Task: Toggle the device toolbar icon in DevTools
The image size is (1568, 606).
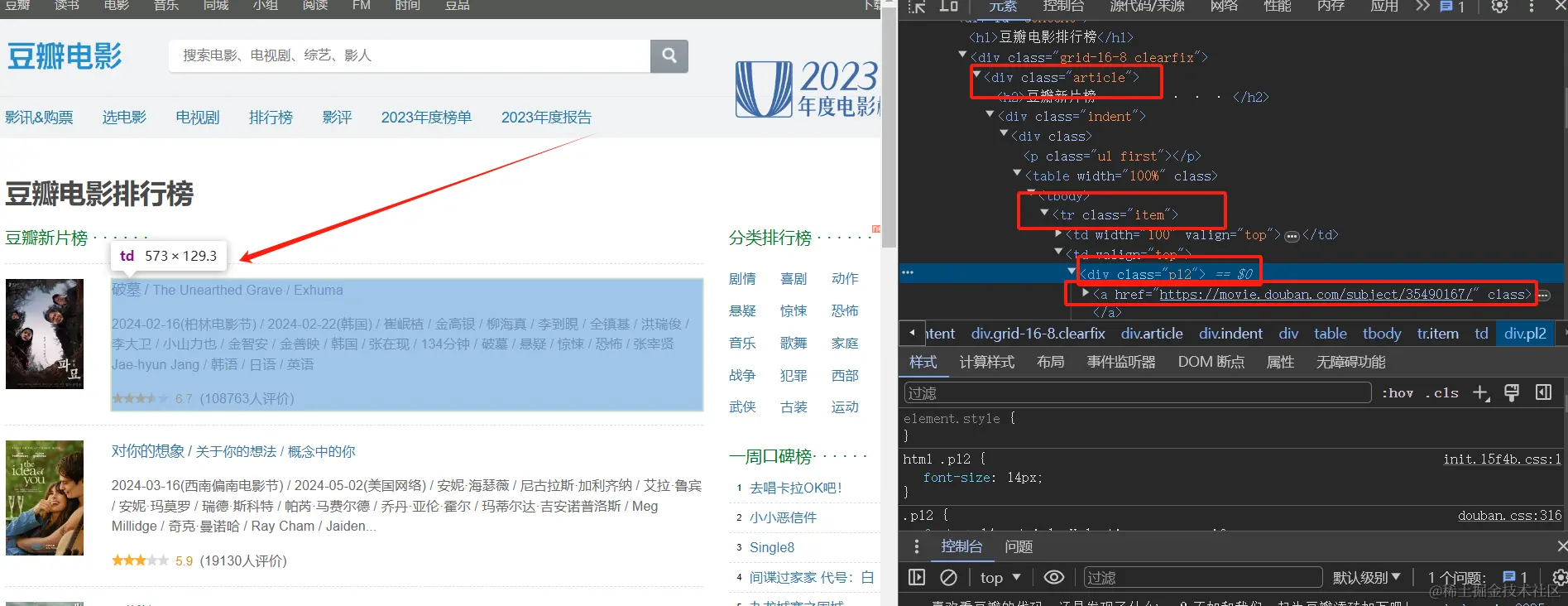Action: click(948, 6)
